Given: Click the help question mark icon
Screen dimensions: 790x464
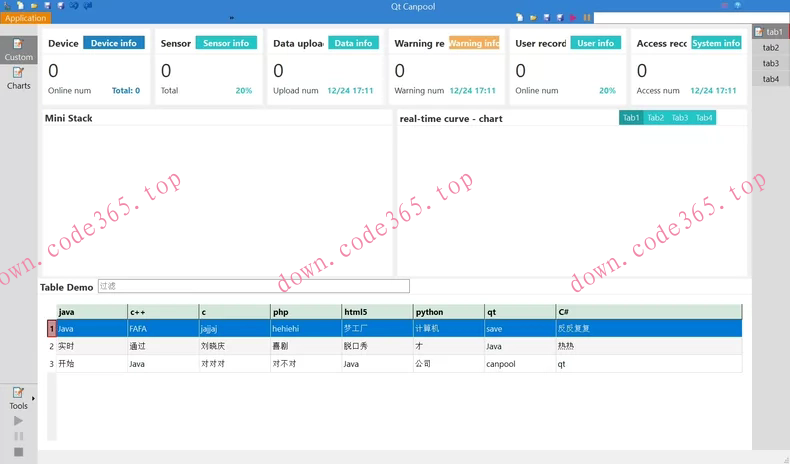Looking at the screenshot, I should [x=738, y=6].
